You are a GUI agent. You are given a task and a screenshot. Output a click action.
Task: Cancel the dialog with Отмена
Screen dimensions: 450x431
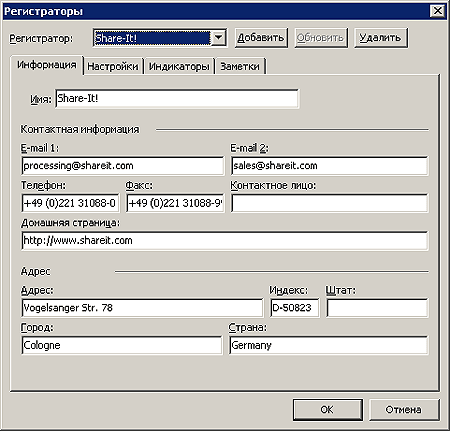click(404, 409)
